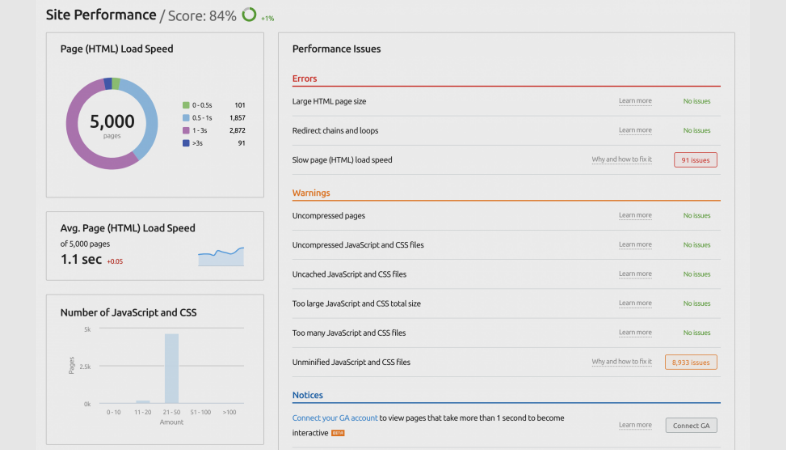Click the 'Site Performance' page title
Viewport: 786px width, 450px height.
click(101, 15)
